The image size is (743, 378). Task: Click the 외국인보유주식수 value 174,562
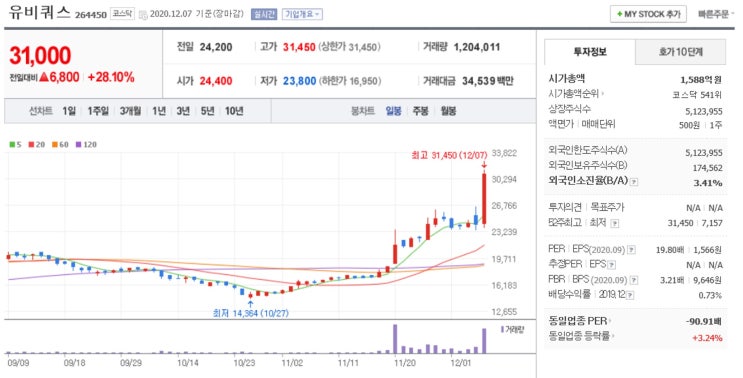707,168
